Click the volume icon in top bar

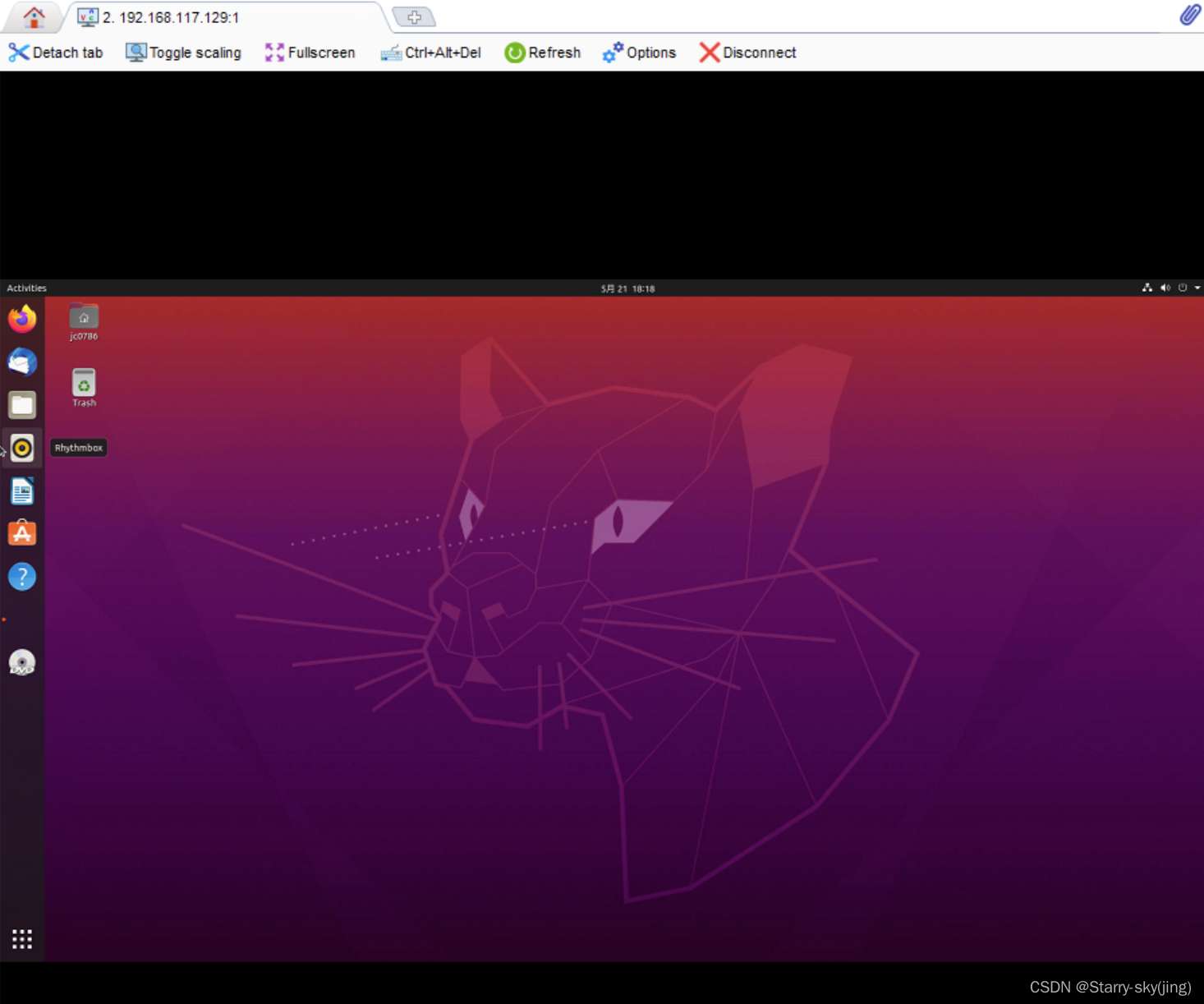[1165, 288]
